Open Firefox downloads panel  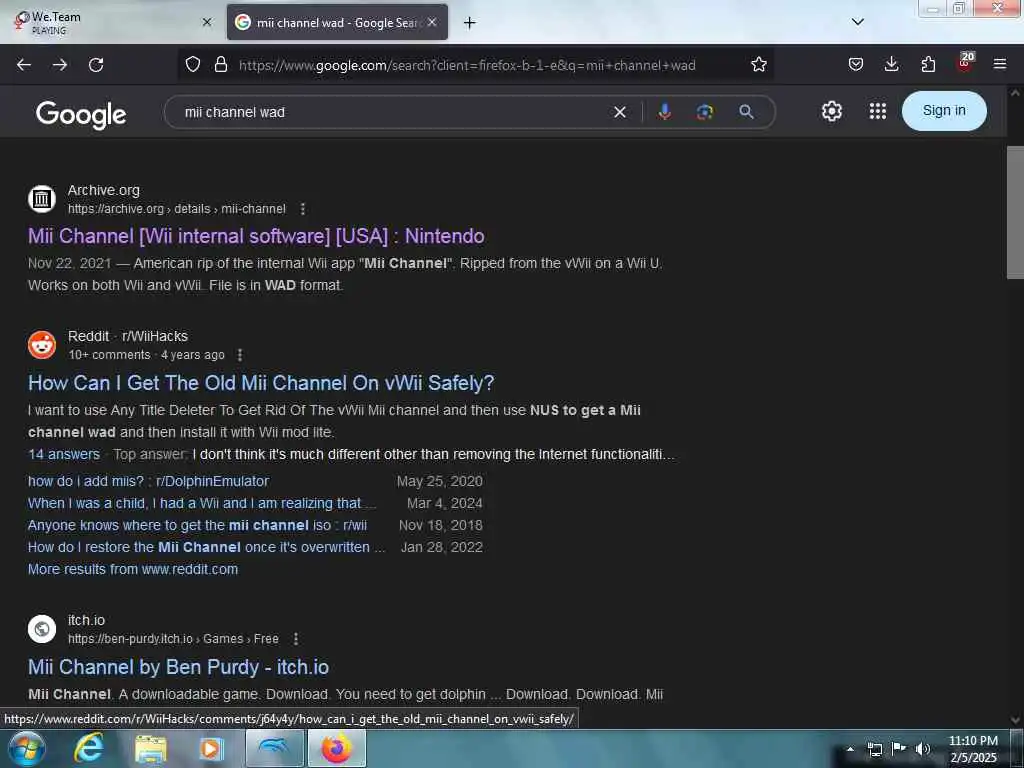891,64
